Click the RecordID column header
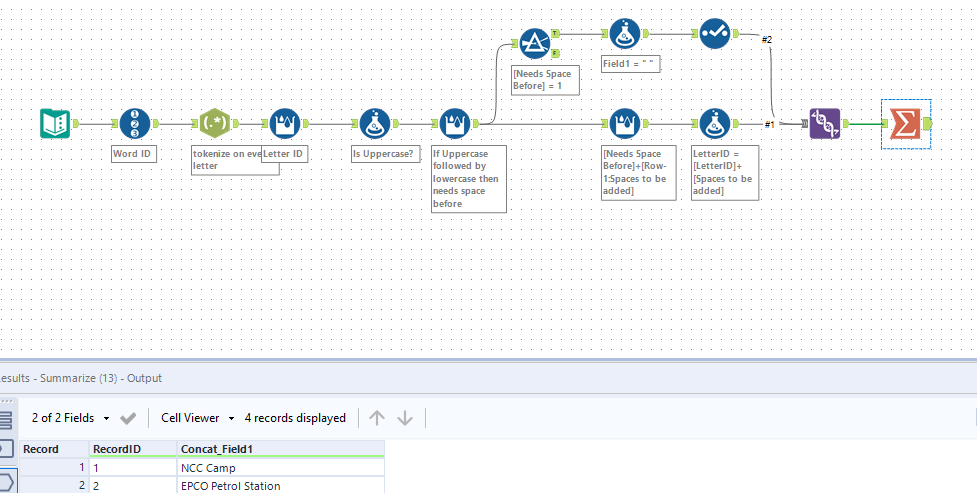Image resolution: width=977 pixels, height=493 pixels. [133, 449]
